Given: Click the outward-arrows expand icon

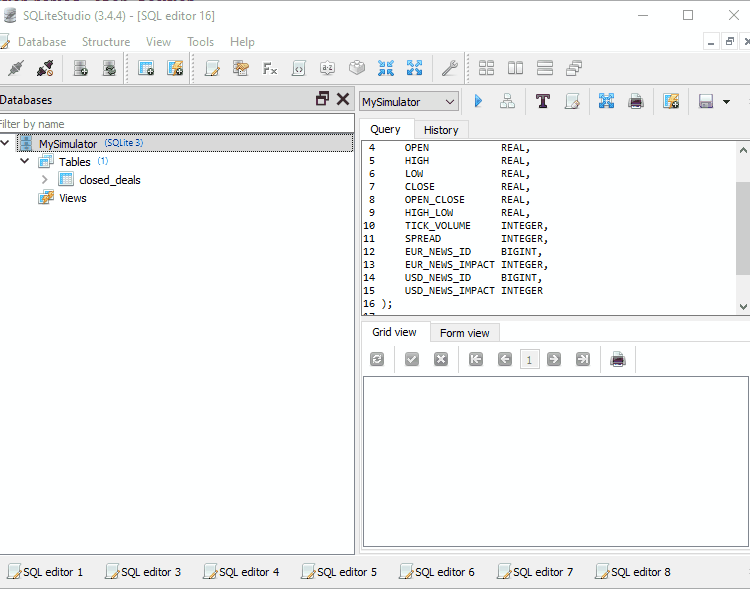Looking at the screenshot, I should click(414, 68).
